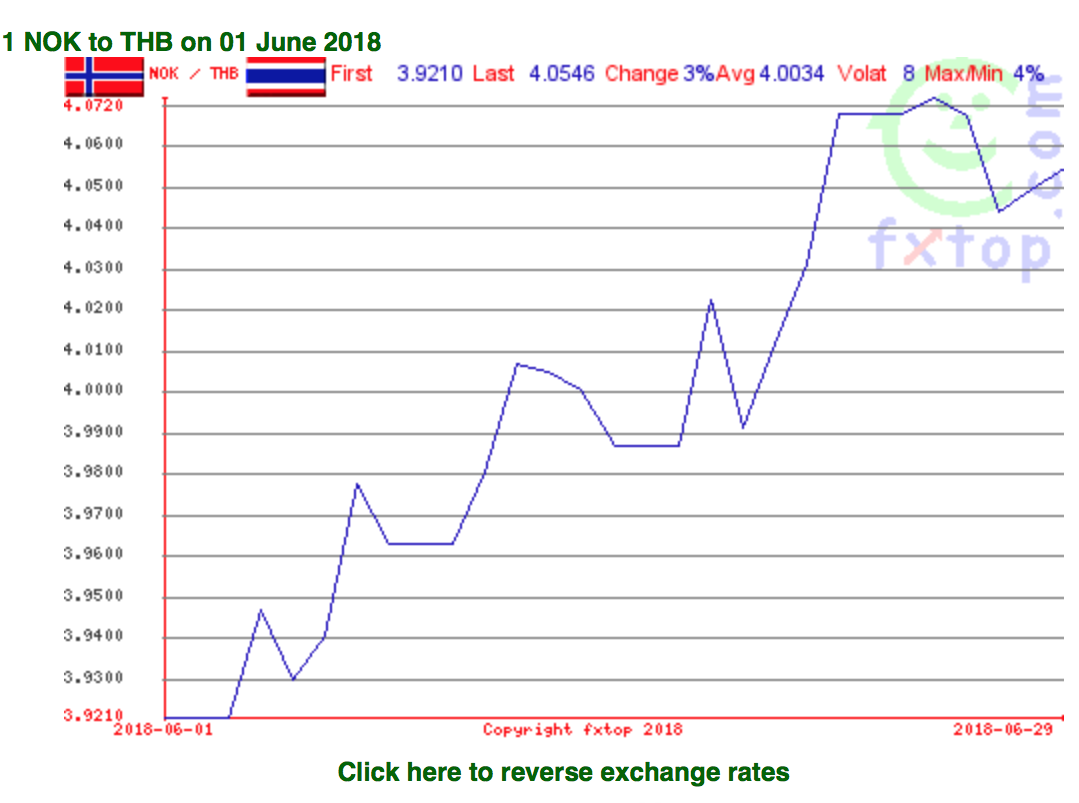The width and height of the screenshot is (1079, 803).
Task: Click the Avg 4.0034 statistic
Action: (770, 74)
